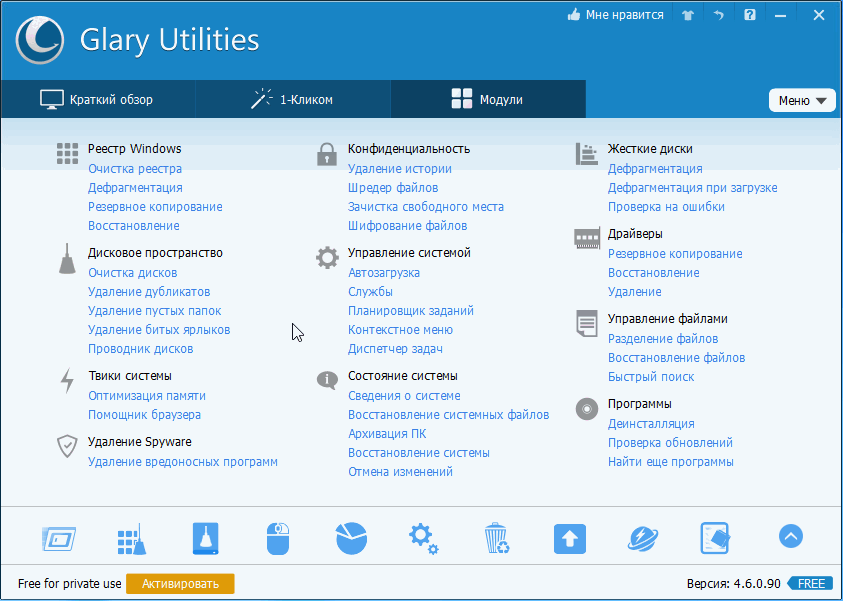This screenshot has height=601, width=843.
Task: Open Help via the question mark icon
Action: 749,15
